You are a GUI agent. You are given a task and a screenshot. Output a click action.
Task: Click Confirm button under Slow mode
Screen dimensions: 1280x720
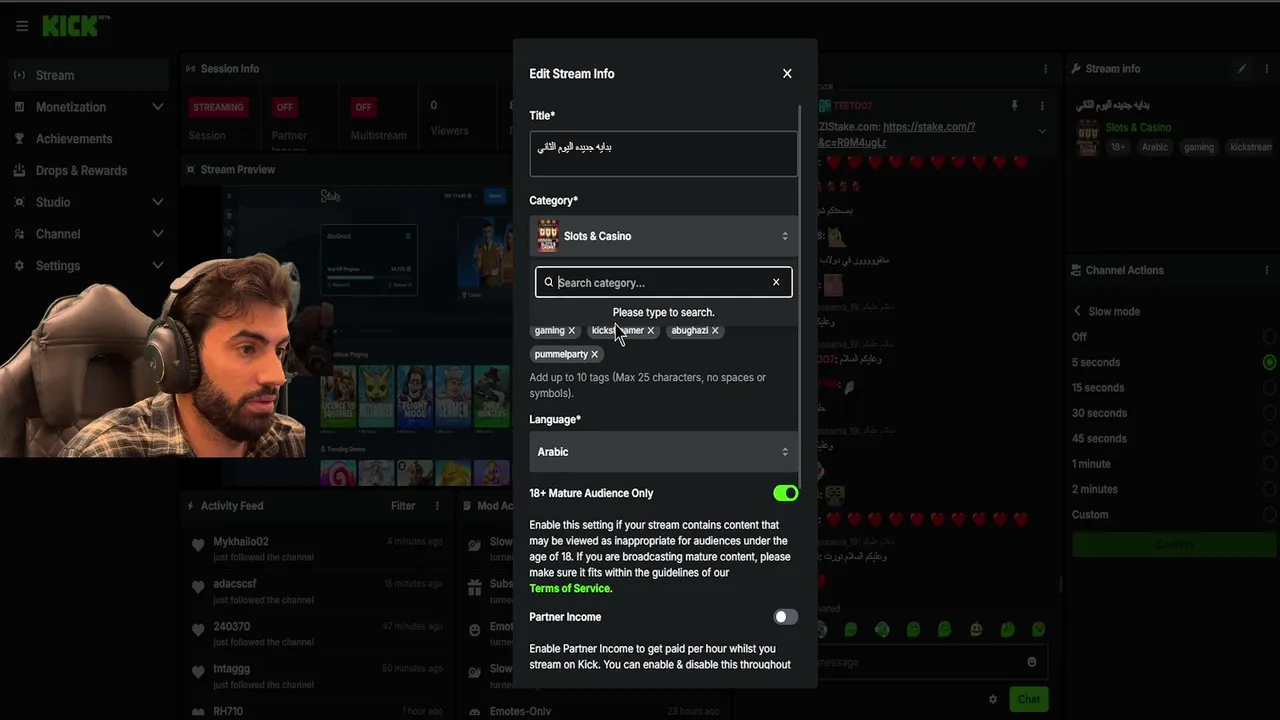point(1174,545)
